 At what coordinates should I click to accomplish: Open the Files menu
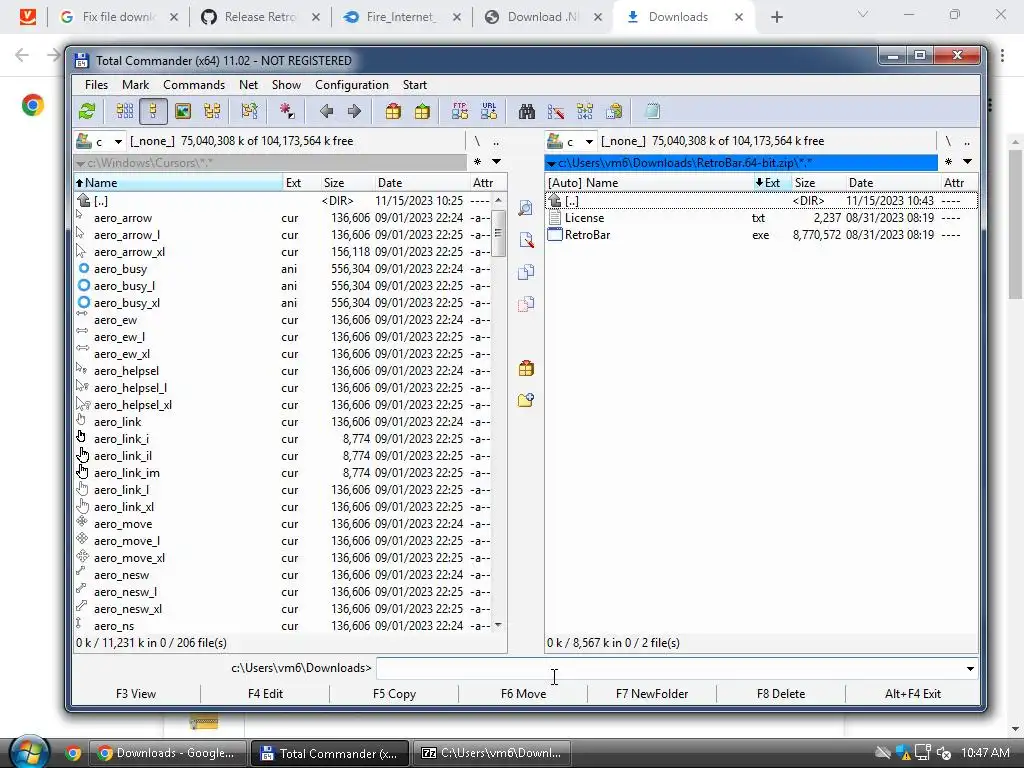point(96,85)
